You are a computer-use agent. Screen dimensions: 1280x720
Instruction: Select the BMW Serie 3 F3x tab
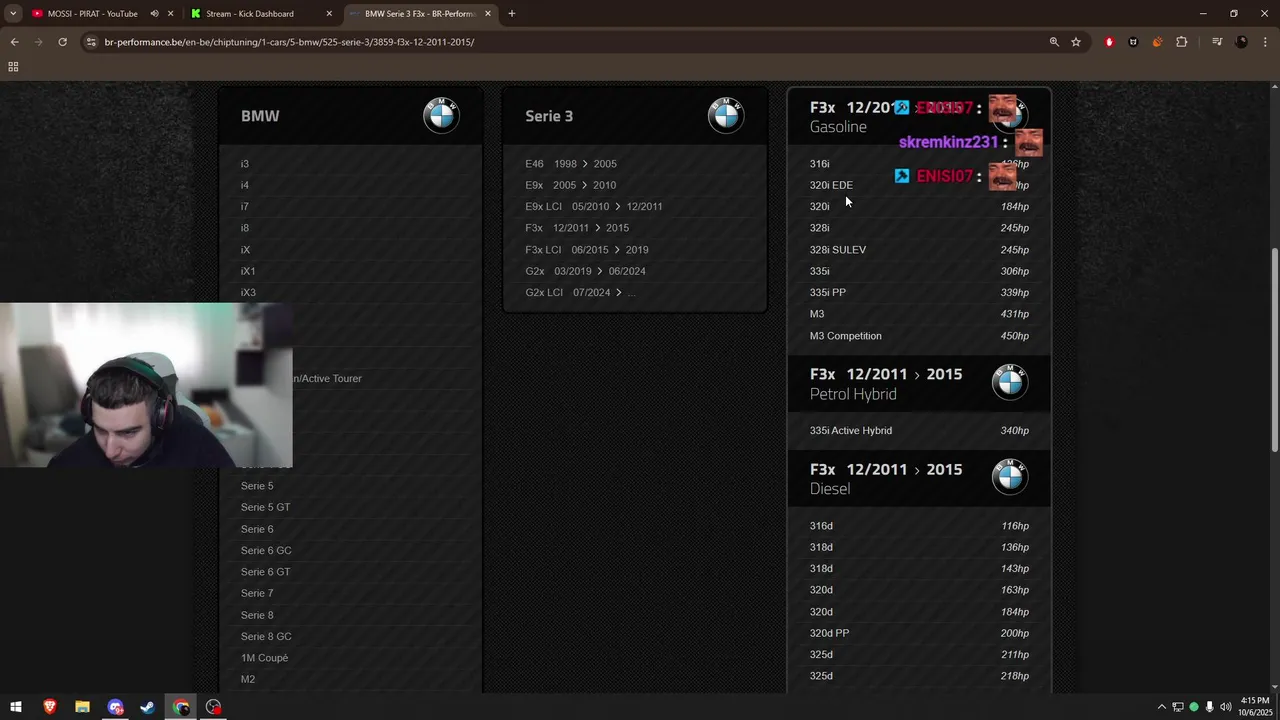[x=420, y=14]
